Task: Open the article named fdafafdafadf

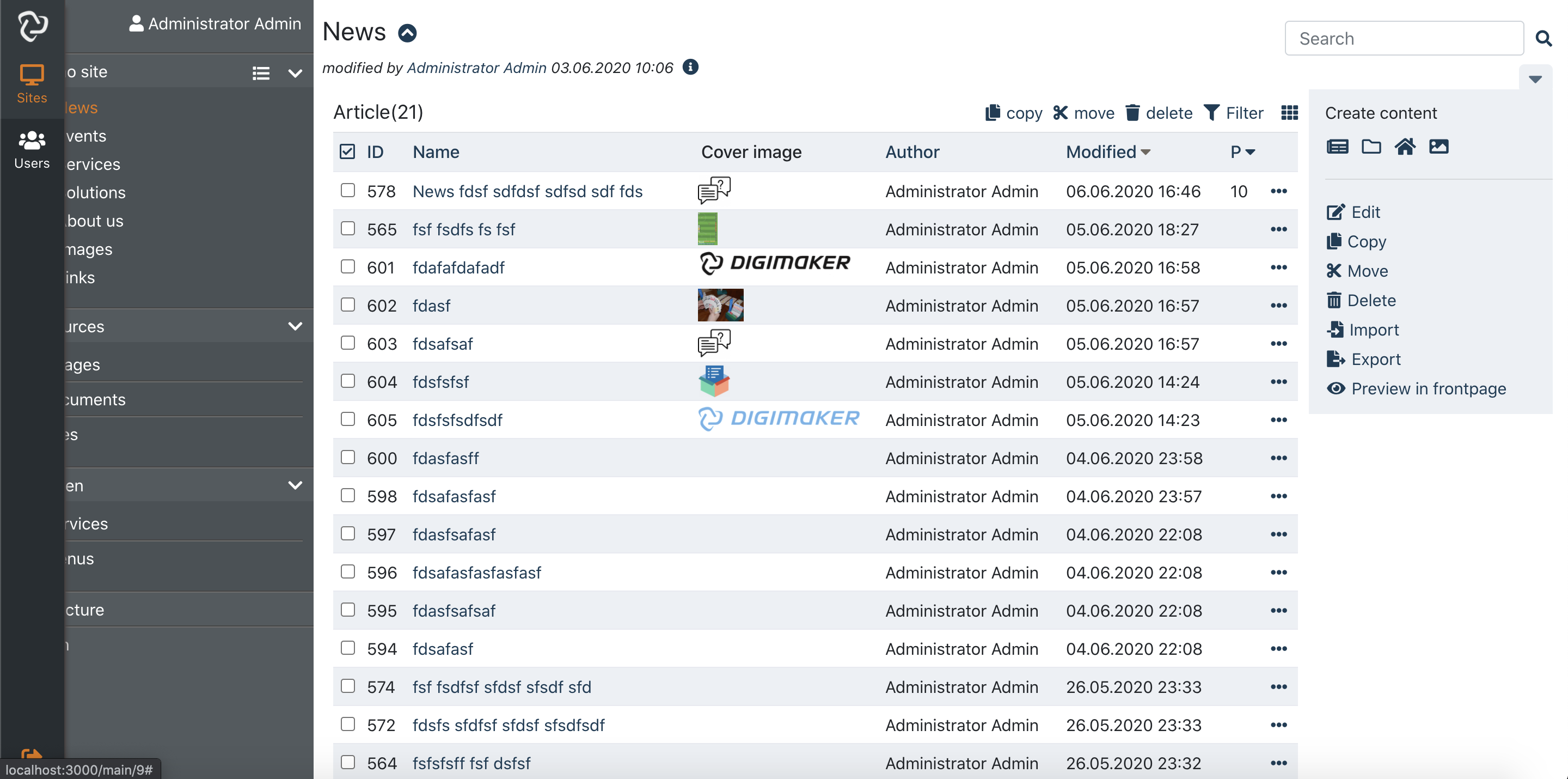Action: [x=458, y=267]
